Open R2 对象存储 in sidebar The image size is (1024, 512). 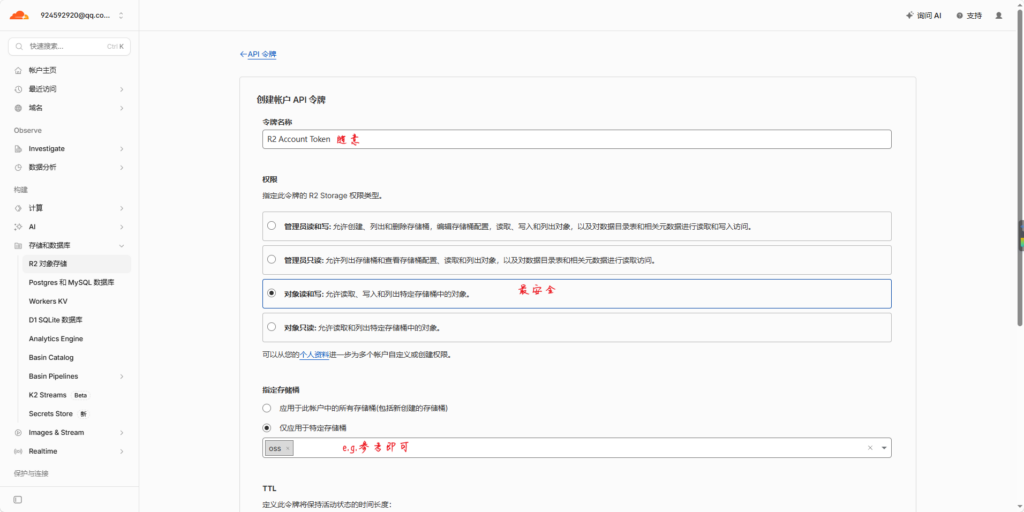pyautogui.click(x=76, y=264)
